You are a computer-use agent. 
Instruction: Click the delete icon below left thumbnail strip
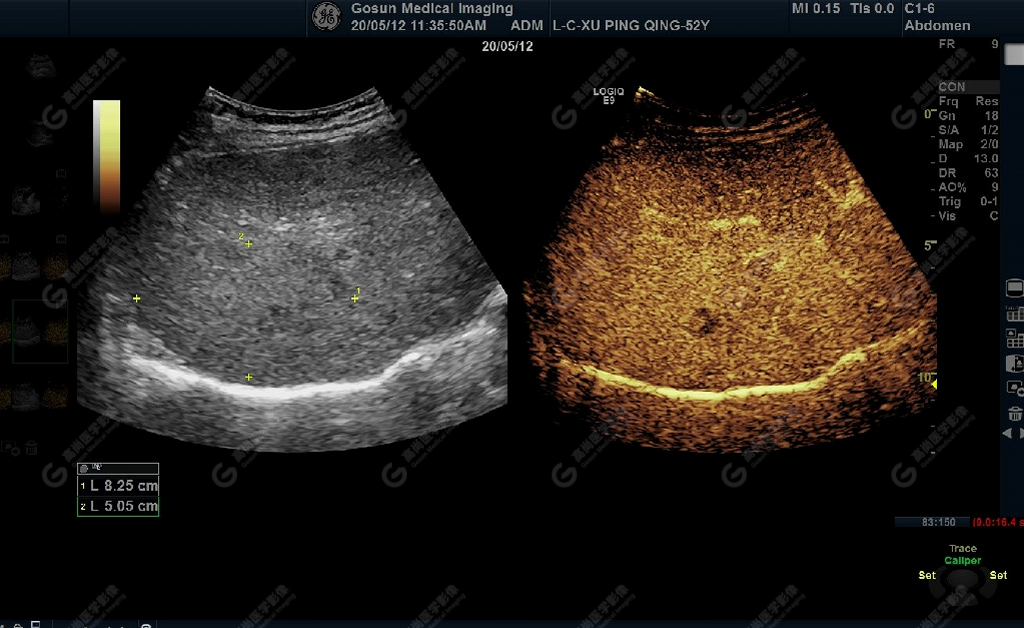coord(31,448)
